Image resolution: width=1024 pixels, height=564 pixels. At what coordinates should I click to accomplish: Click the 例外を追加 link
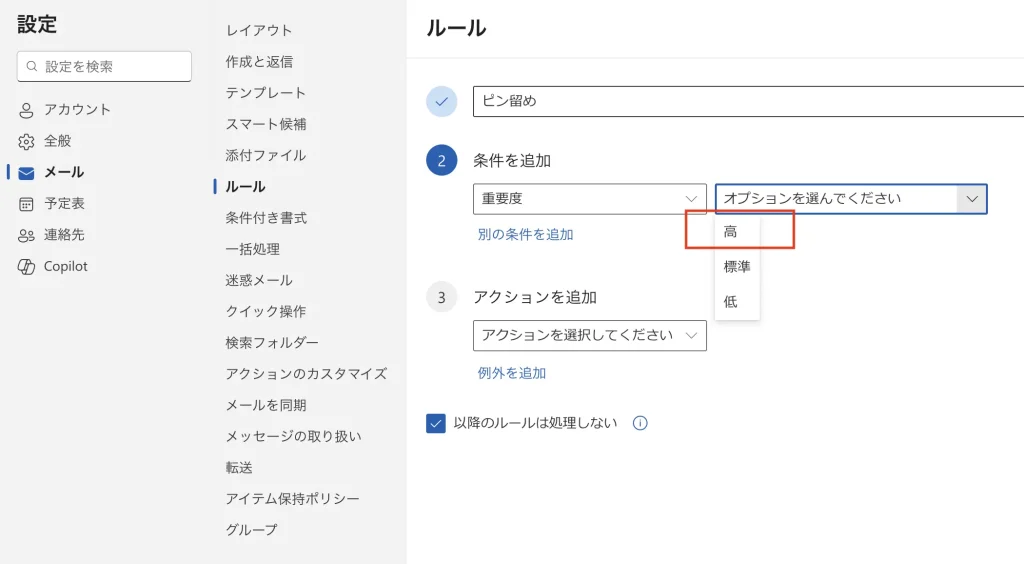[x=512, y=373]
